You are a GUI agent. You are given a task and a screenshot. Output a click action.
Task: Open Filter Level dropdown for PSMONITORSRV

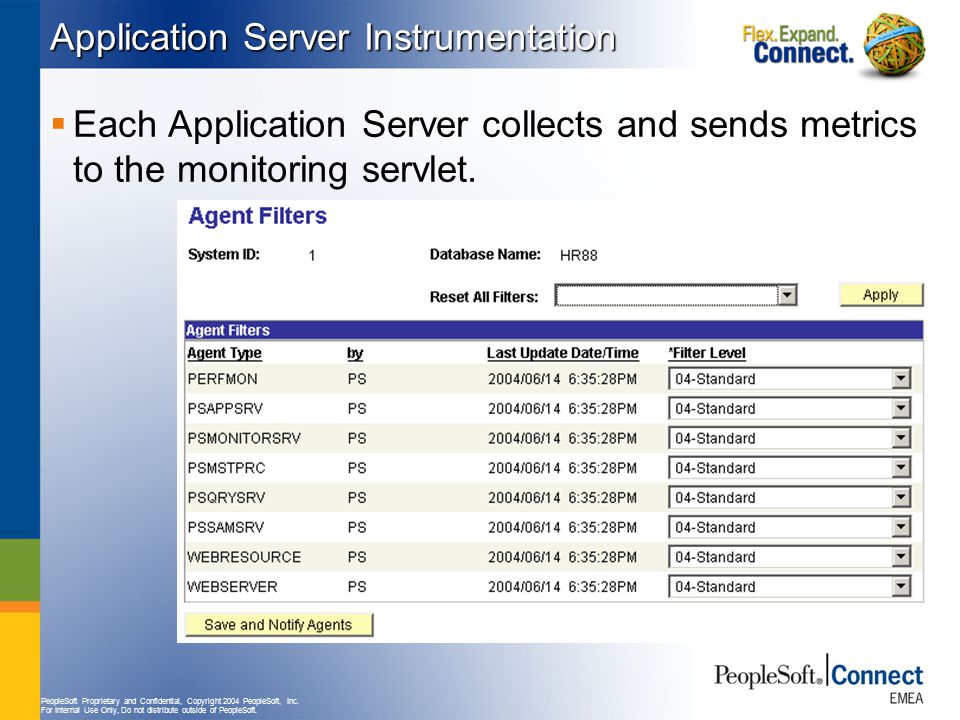pos(789,438)
